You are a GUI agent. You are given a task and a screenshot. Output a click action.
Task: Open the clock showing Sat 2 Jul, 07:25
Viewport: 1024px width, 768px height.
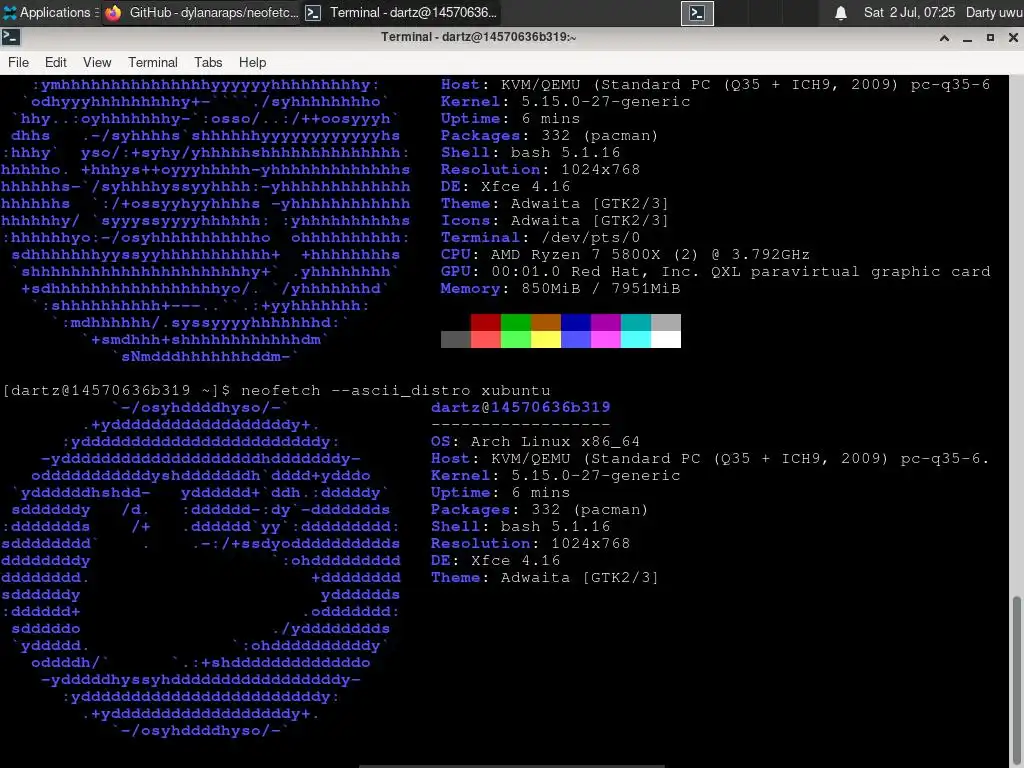coord(909,12)
